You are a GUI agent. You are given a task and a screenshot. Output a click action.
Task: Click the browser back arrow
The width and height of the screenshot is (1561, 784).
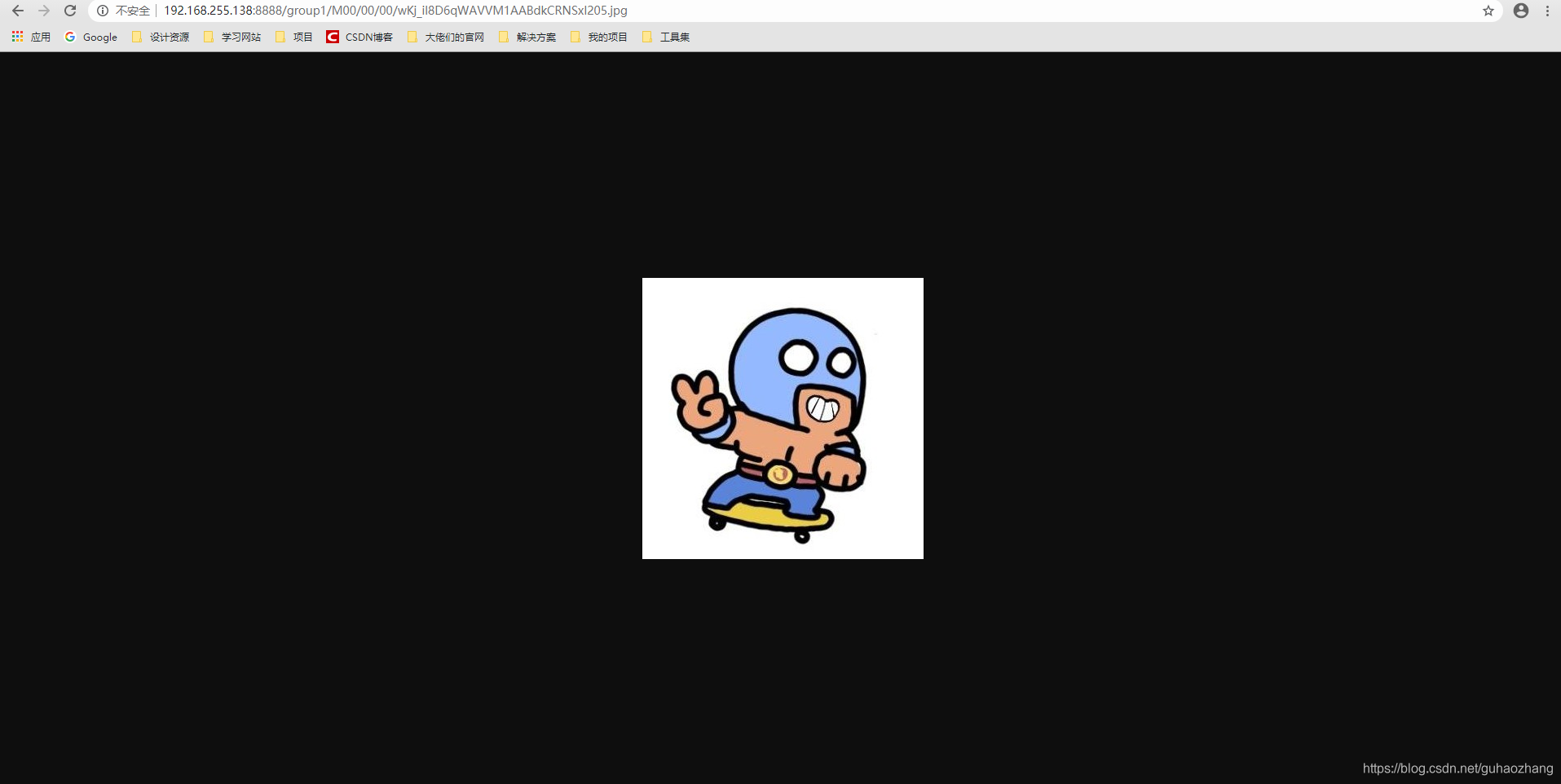18,11
